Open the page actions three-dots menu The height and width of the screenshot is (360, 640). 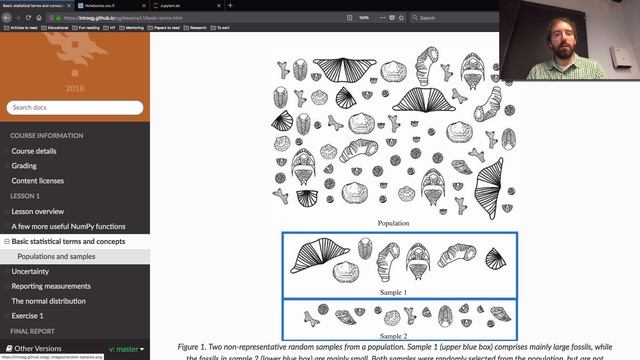click(382, 18)
